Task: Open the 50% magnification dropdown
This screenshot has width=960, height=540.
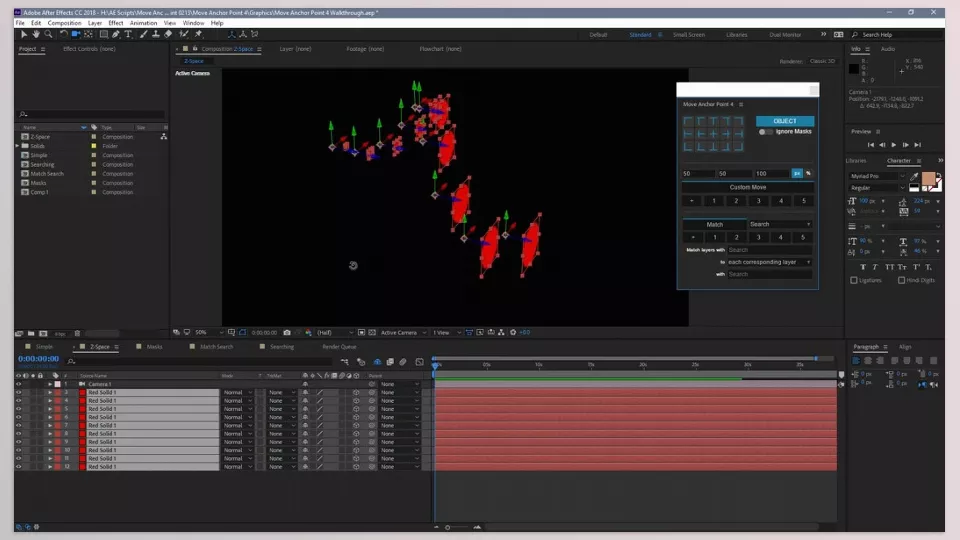Action: [208, 332]
